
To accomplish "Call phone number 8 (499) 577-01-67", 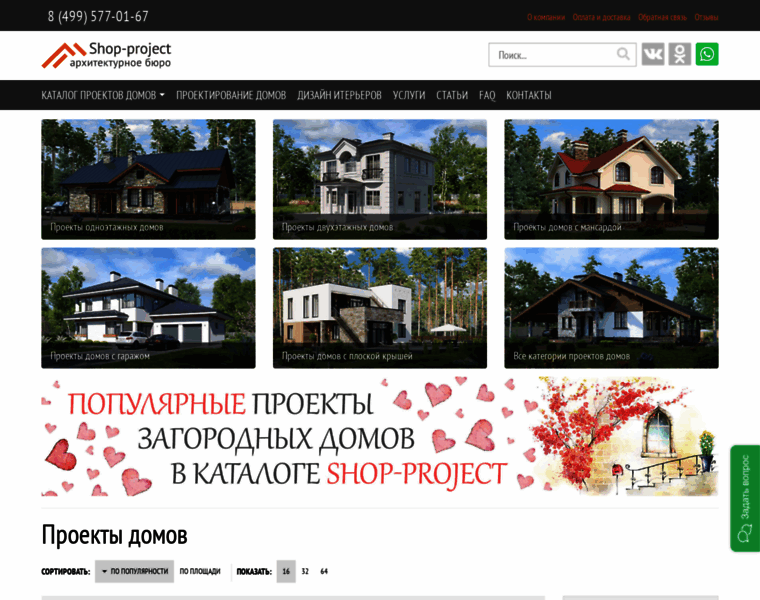I will [x=98, y=16].
